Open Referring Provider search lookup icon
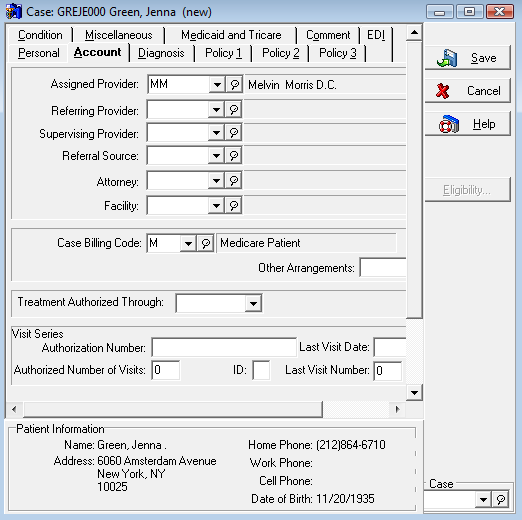The image size is (522, 520). pos(233,109)
